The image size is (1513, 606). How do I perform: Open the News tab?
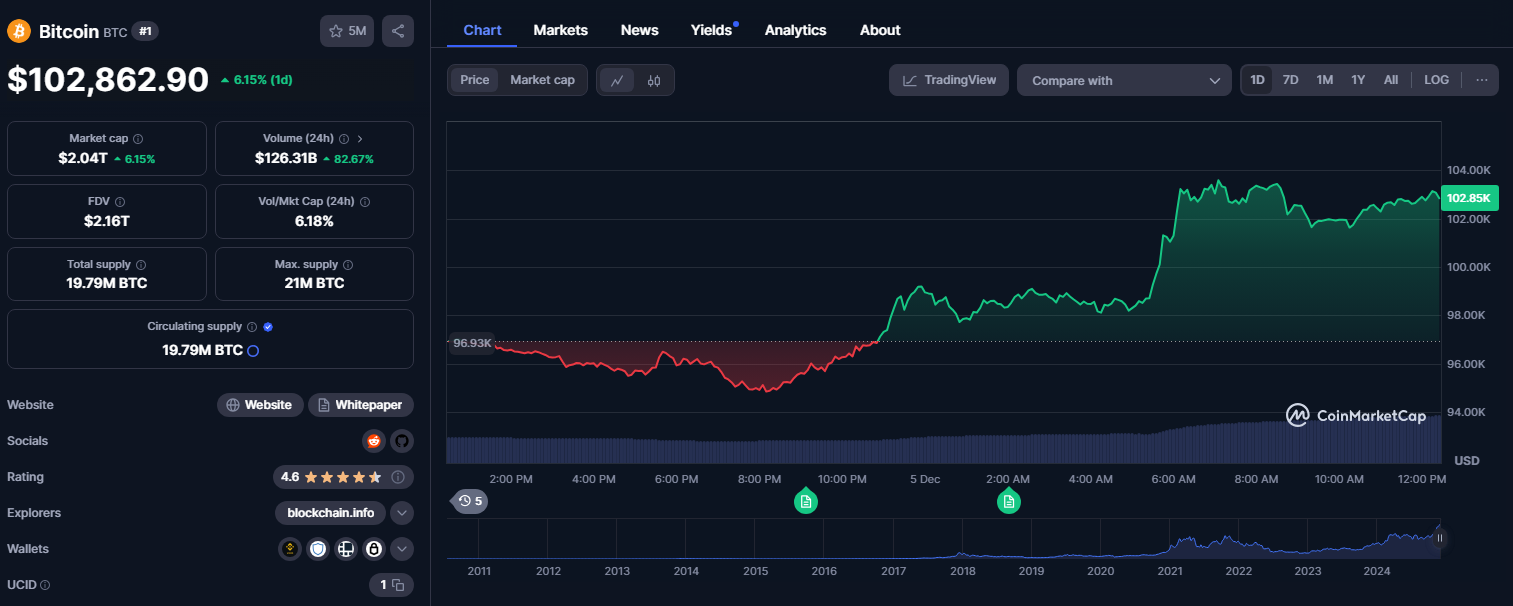point(640,30)
